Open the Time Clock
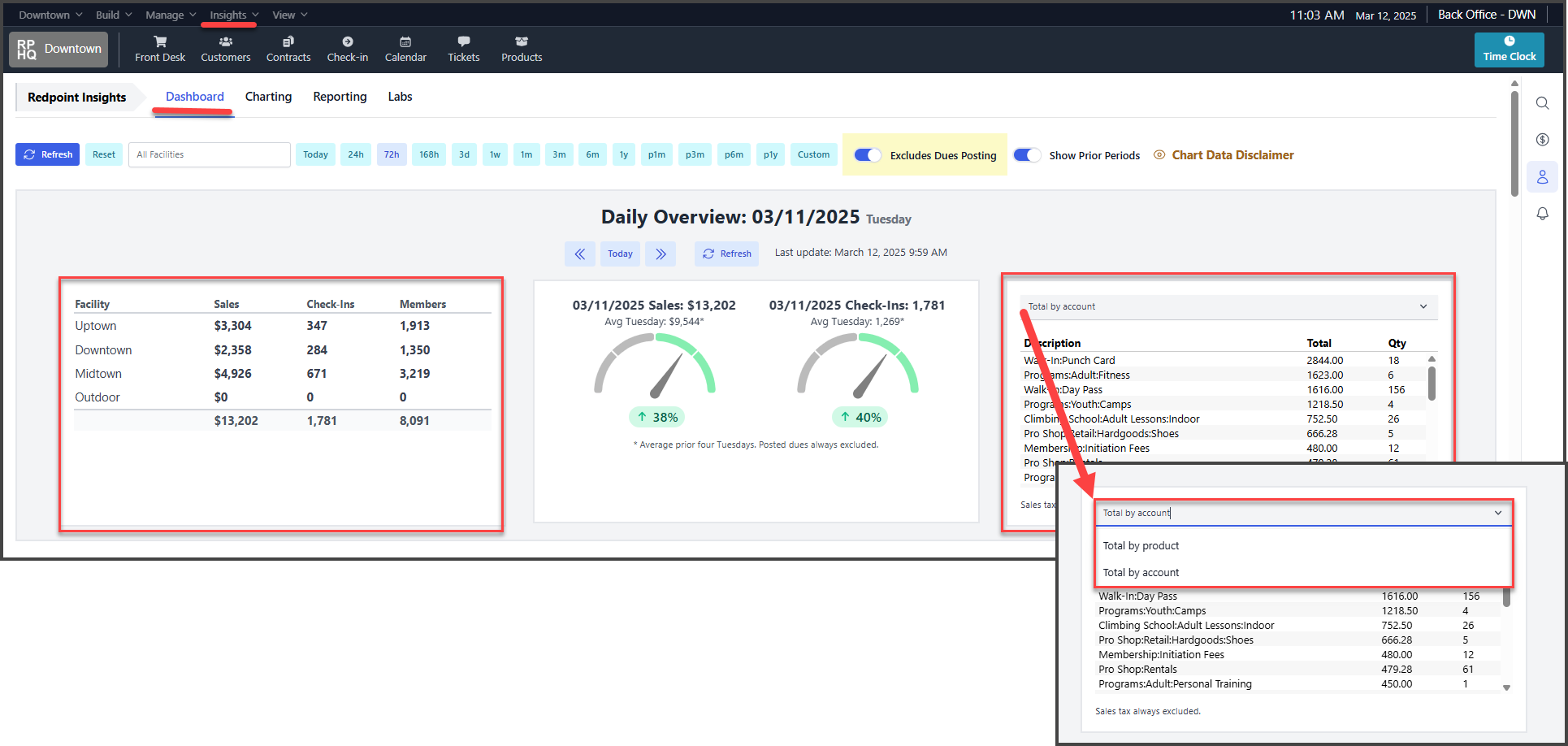The image size is (1568, 746). 1510,50
